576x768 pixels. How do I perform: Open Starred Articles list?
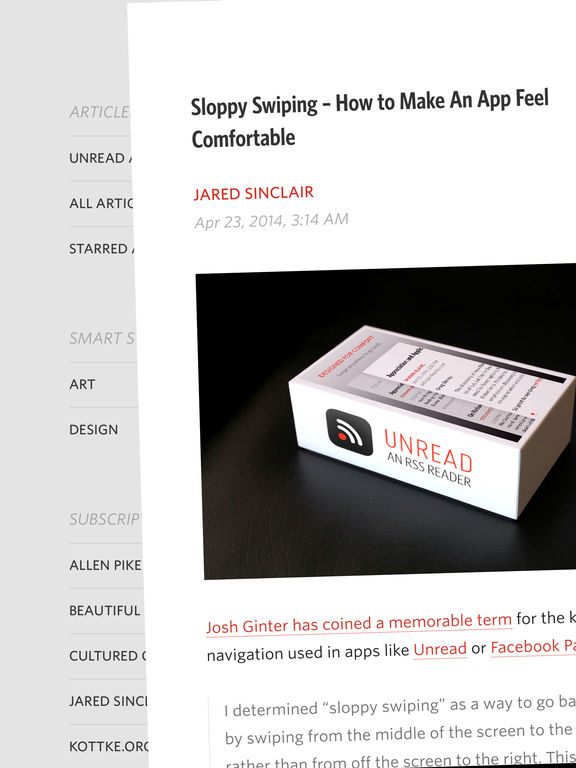pos(101,249)
